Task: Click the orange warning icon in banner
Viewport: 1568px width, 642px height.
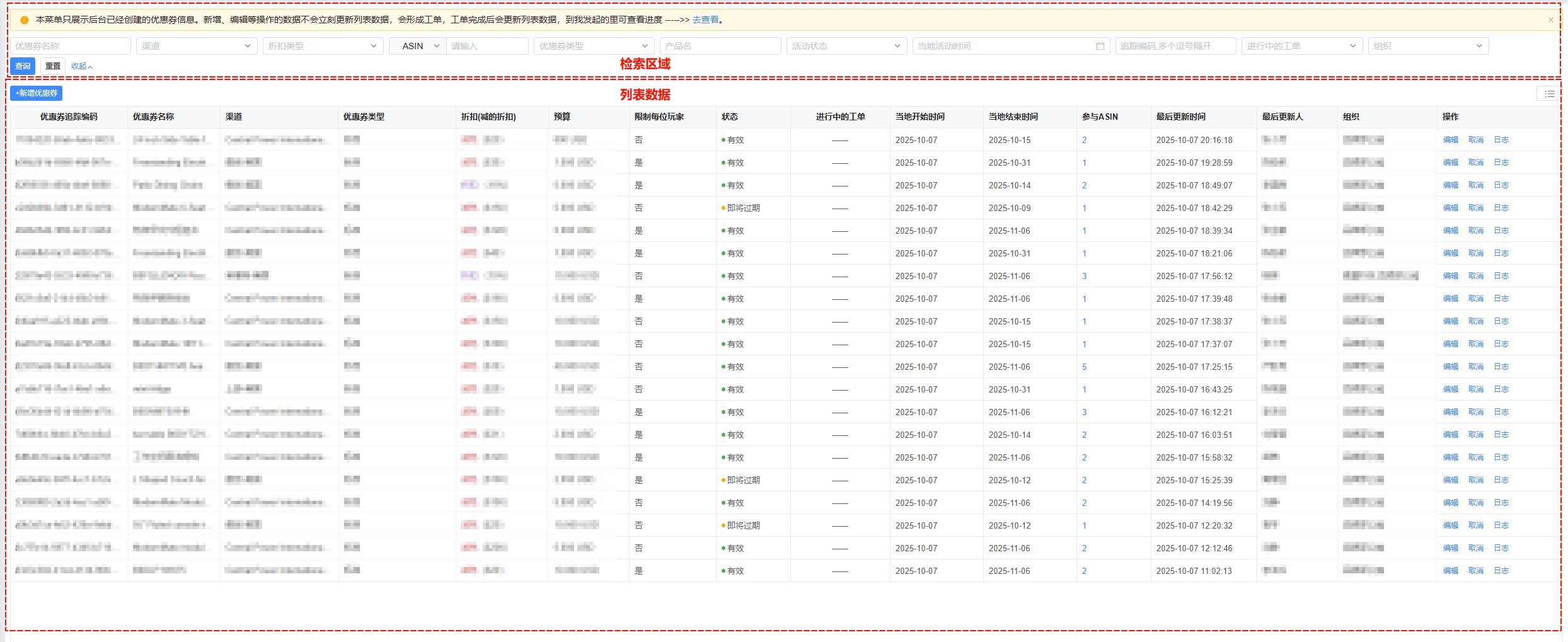Action: pos(25,20)
